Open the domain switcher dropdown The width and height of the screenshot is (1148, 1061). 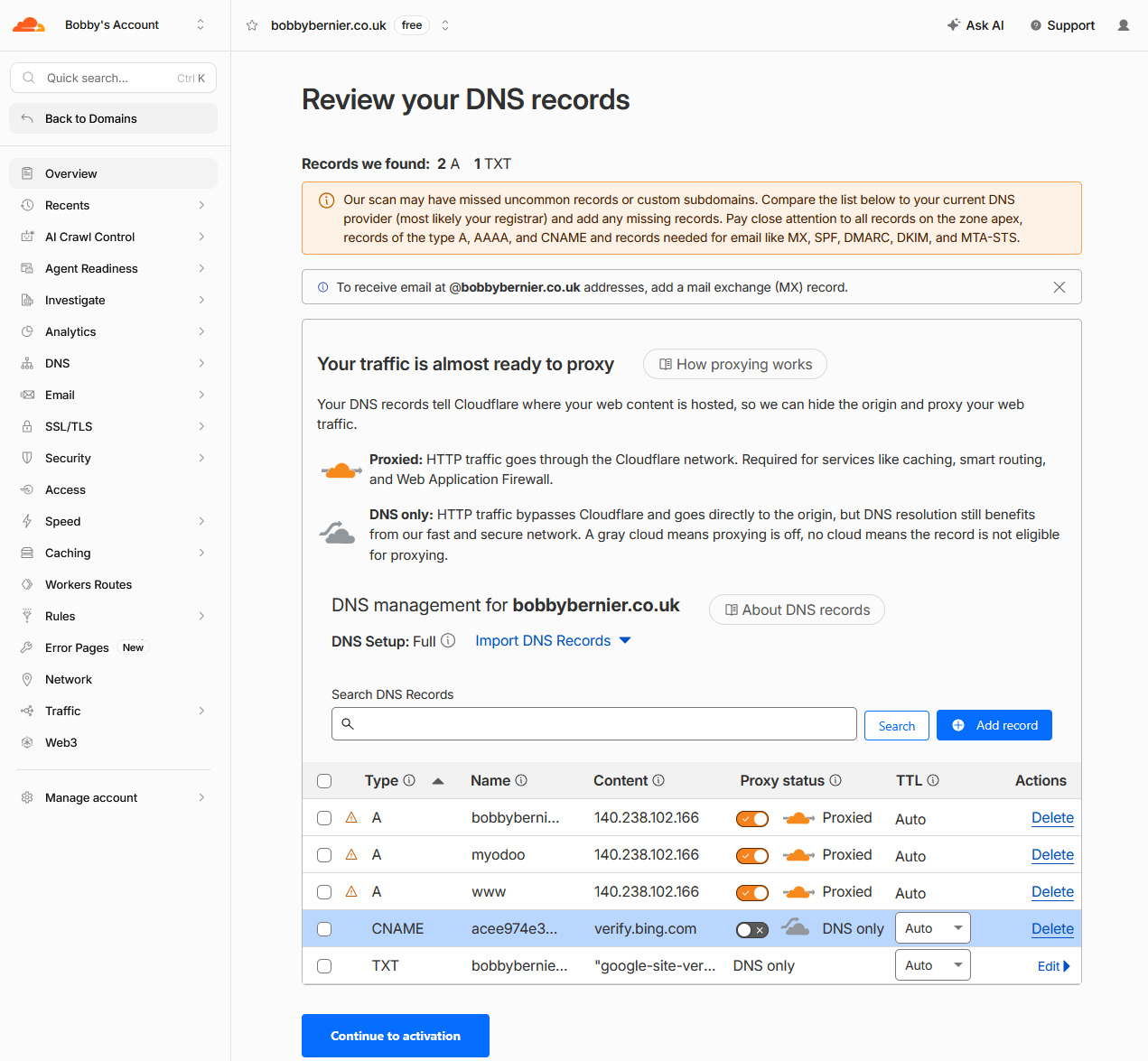click(x=445, y=25)
